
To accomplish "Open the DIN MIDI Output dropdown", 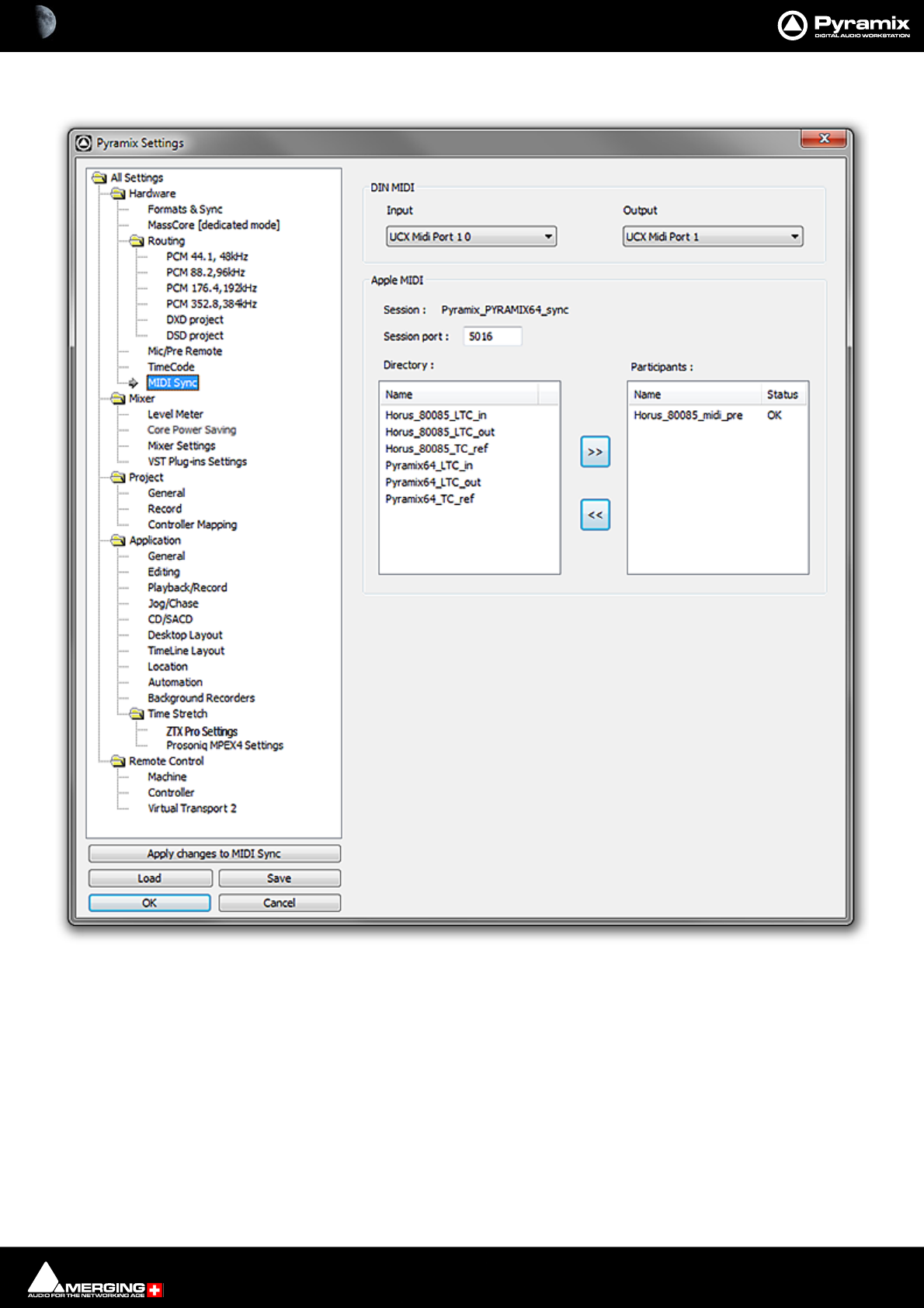I will click(713, 236).
